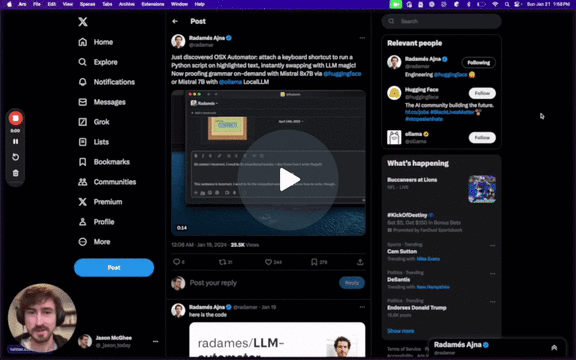576x360 pixels.
Task: Open Grok
Action: 94,122
